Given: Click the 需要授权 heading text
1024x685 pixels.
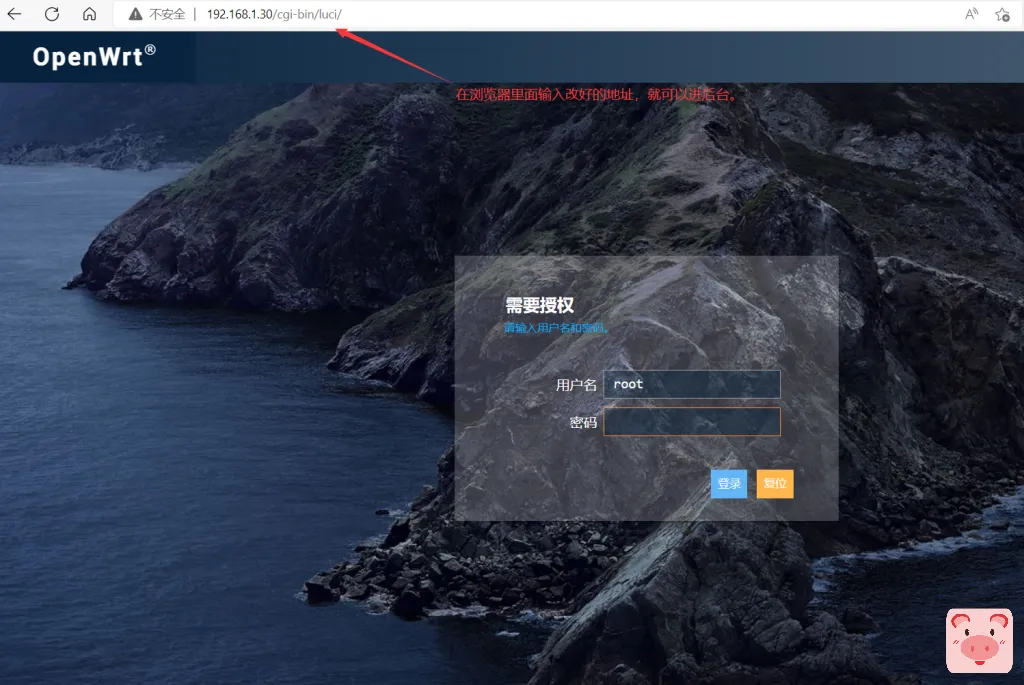Looking at the screenshot, I should click(x=539, y=305).
